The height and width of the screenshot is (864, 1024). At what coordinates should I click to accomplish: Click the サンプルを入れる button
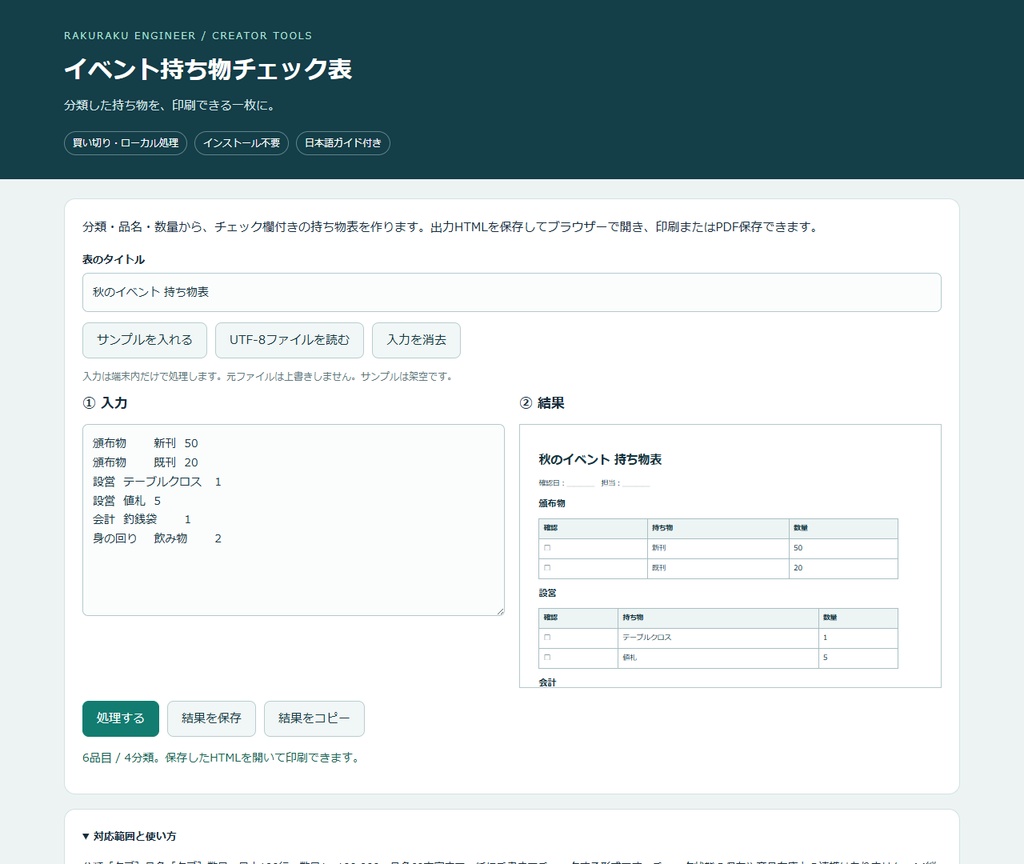144,340
